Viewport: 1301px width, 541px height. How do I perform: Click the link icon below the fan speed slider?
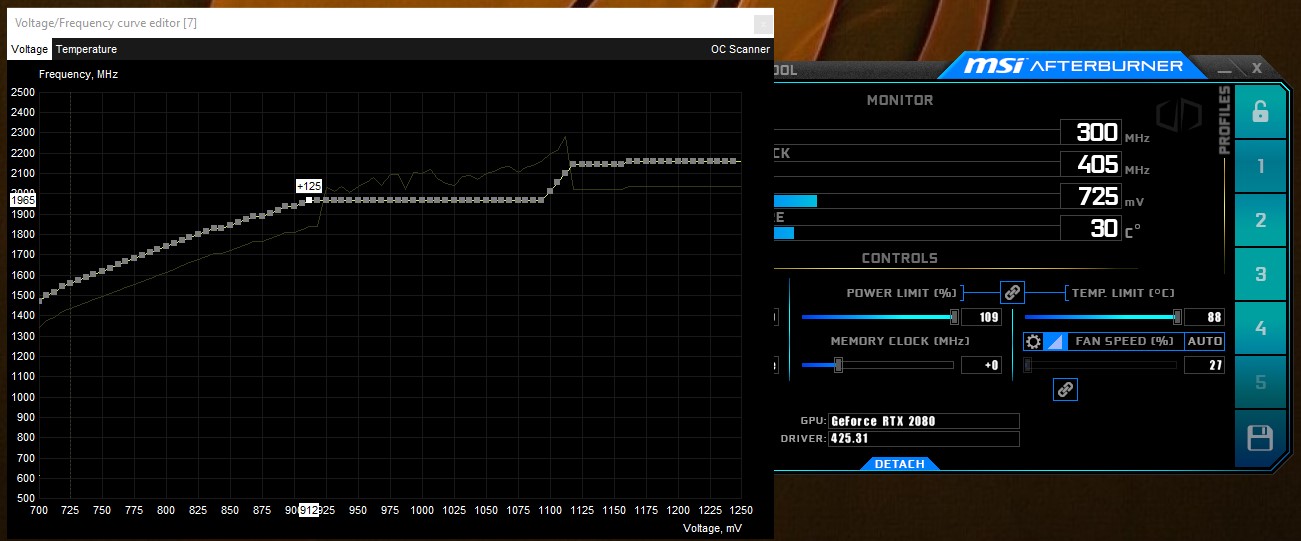point(1066,390)
